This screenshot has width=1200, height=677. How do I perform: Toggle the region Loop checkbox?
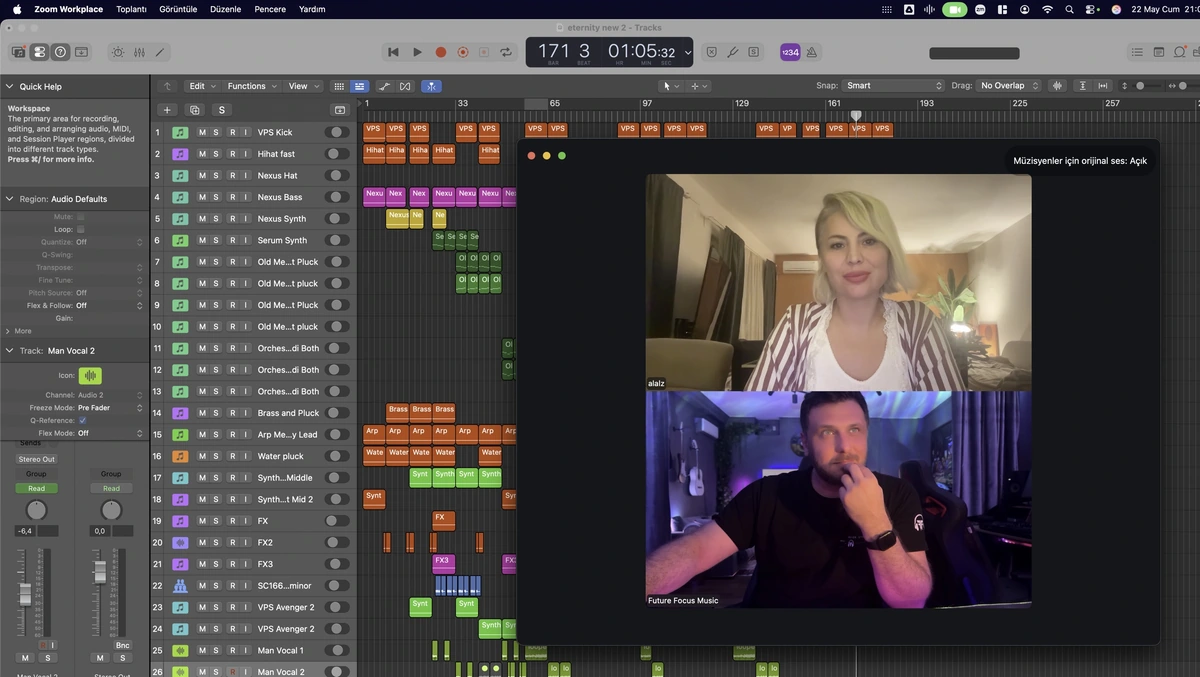click(80, 229)
